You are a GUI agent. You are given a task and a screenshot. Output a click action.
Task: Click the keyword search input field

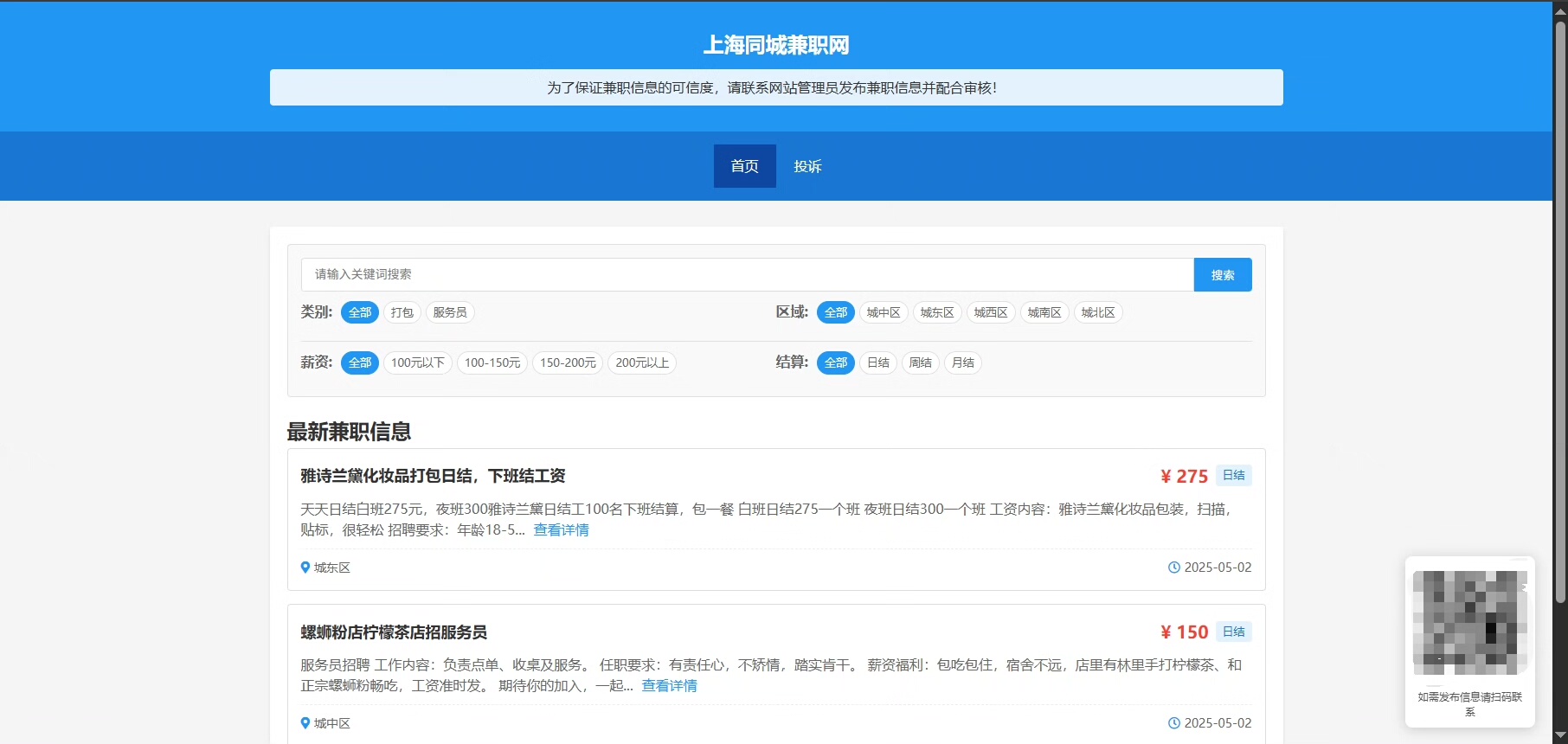tap(747, 274)
